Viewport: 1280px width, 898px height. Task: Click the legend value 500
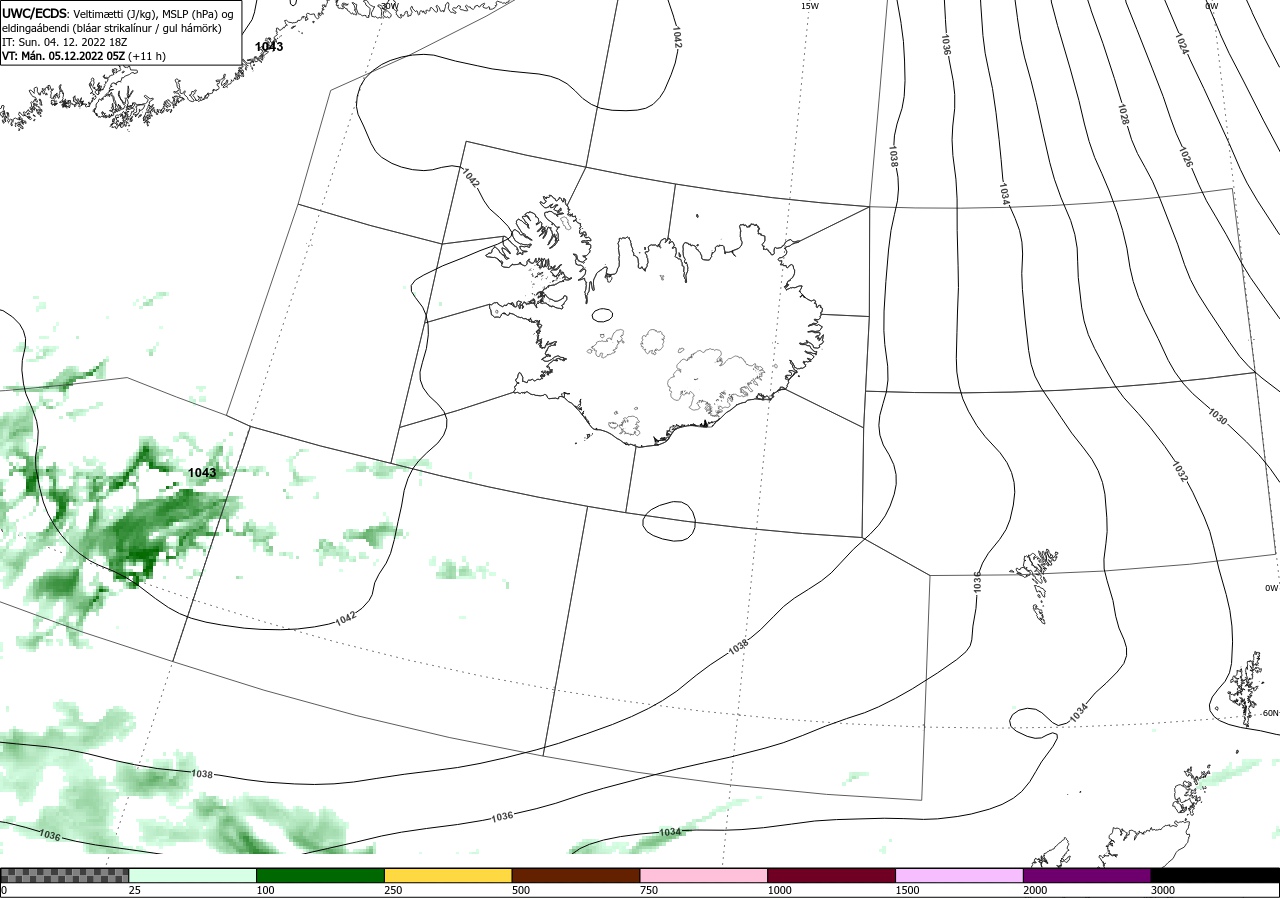[521, 890]
